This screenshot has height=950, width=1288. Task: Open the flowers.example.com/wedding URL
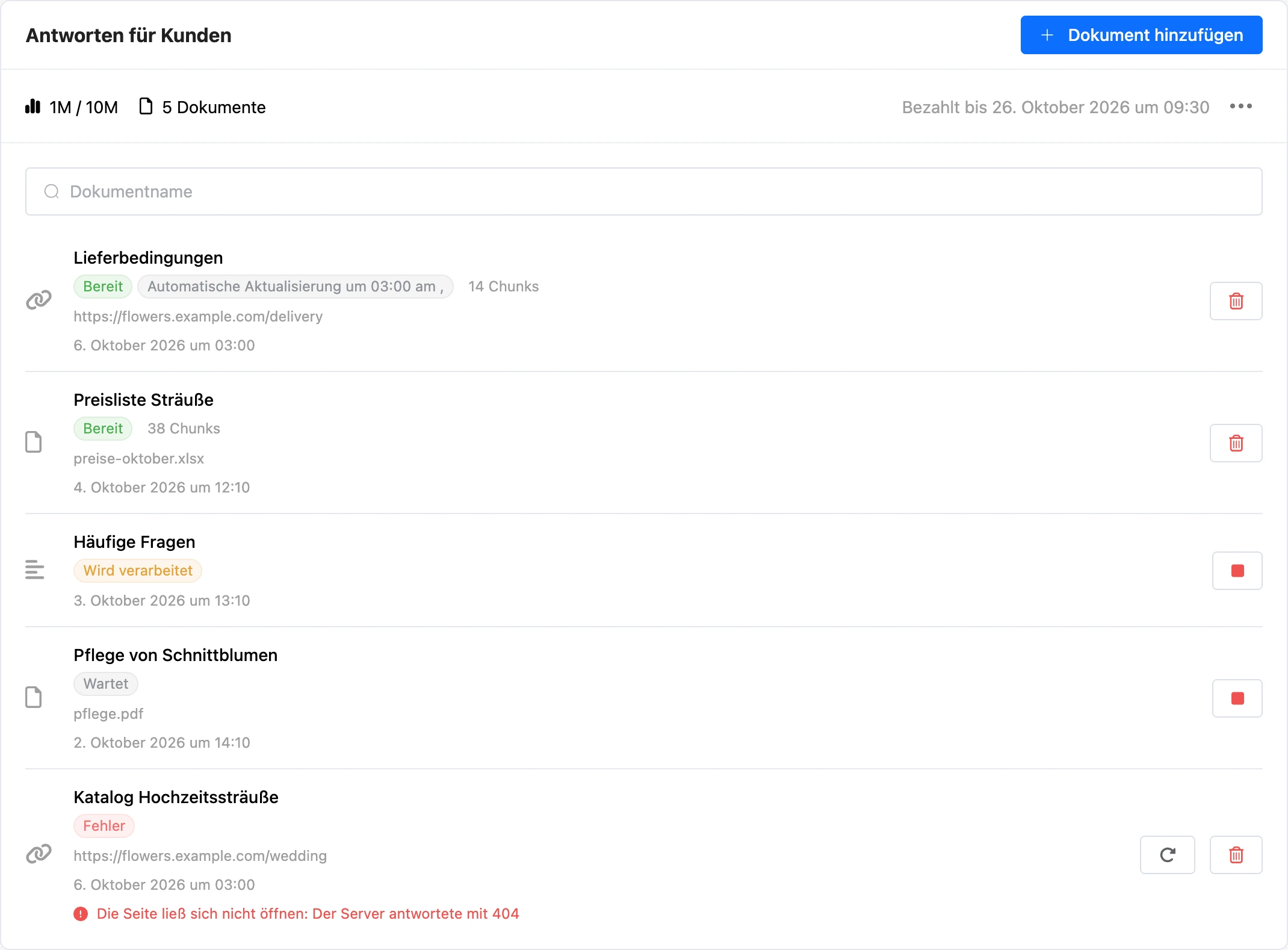coord(200,856)
